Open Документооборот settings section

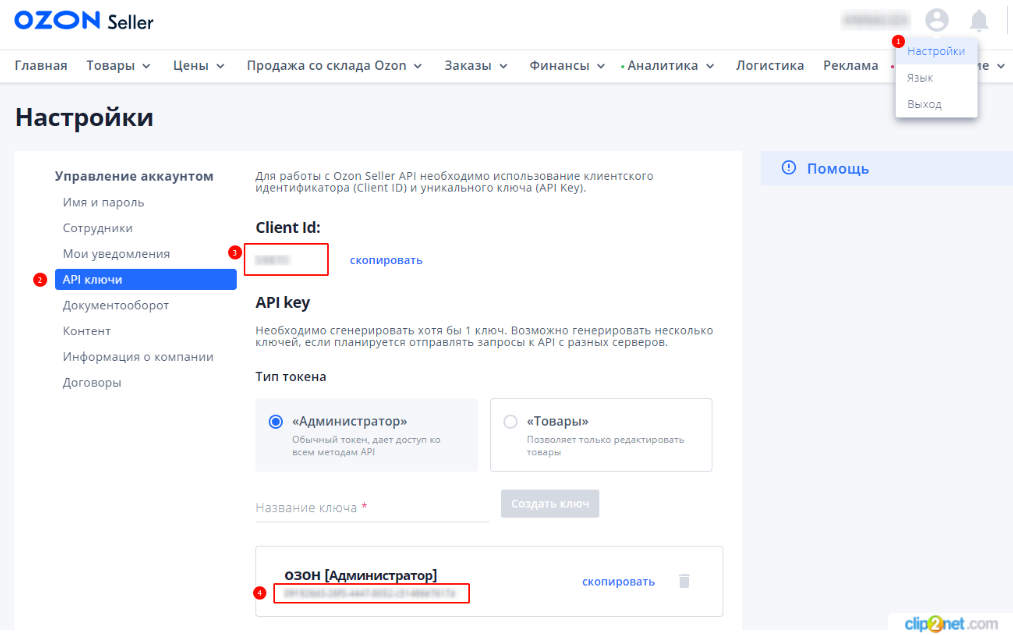[116, 305]
